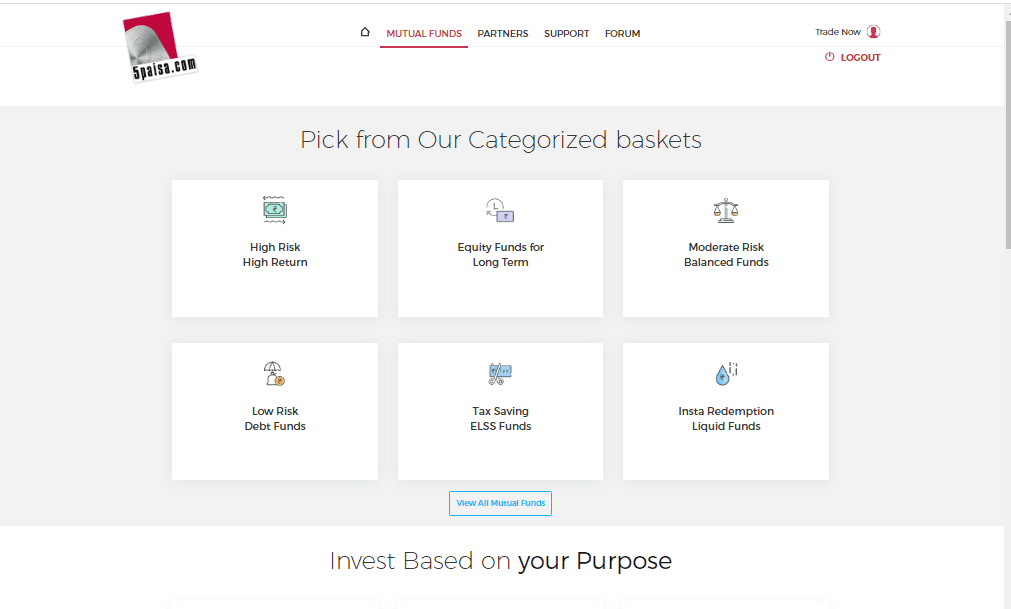Click the home icon in navigation bar

pos(365,32)
